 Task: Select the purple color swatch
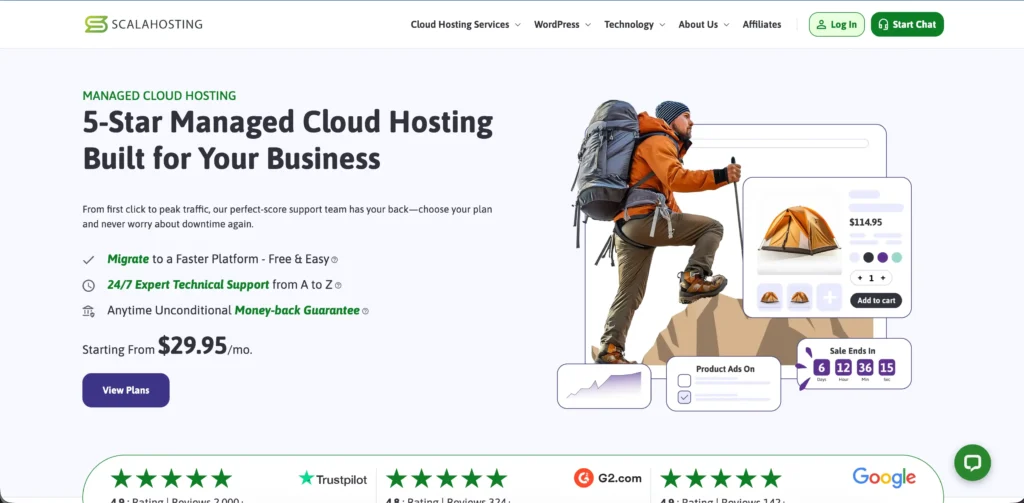coord(882,257)
